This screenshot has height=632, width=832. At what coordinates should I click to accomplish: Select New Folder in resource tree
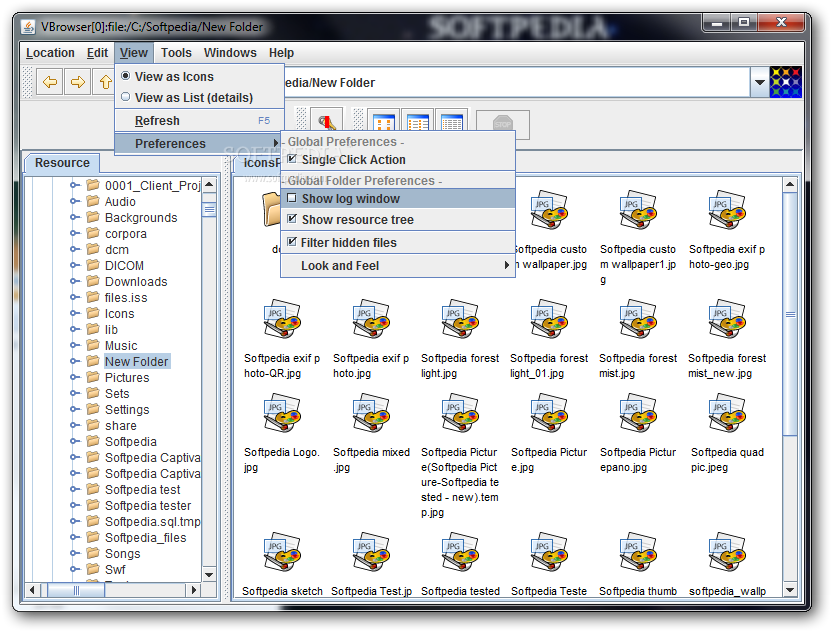136,361
